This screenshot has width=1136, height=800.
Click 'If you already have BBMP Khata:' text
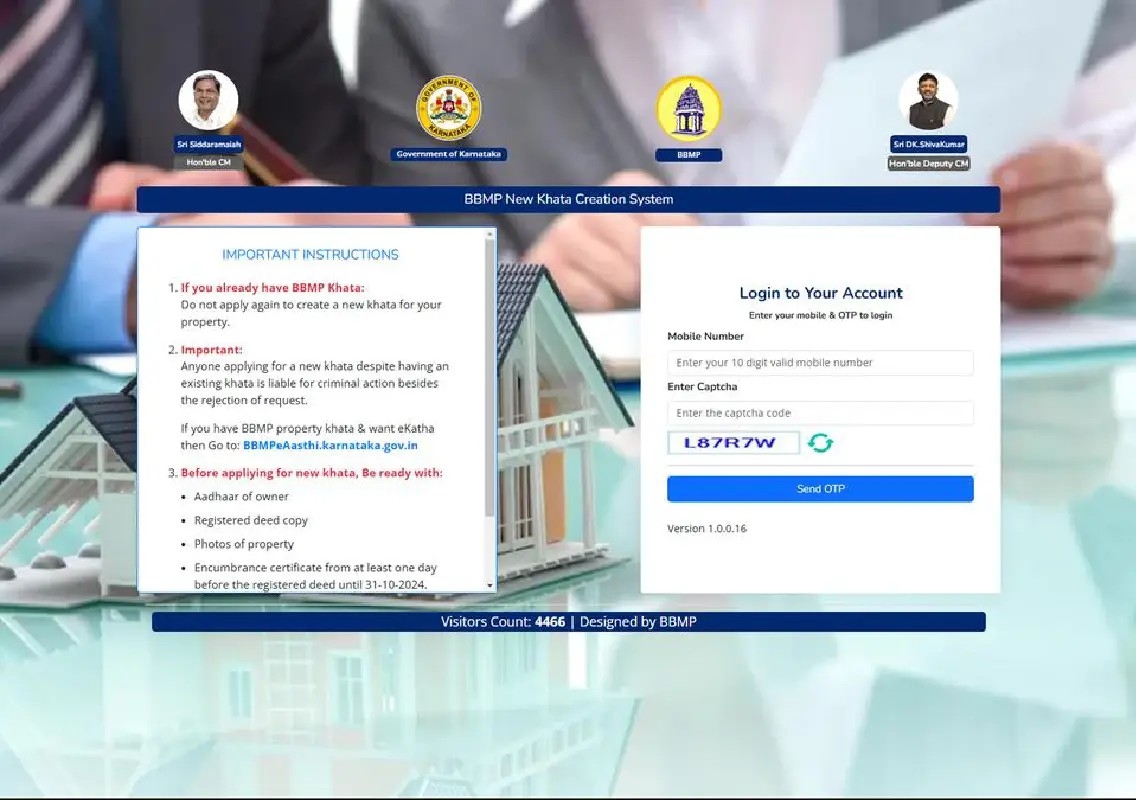pyautogui.click(x=272, y=288)
